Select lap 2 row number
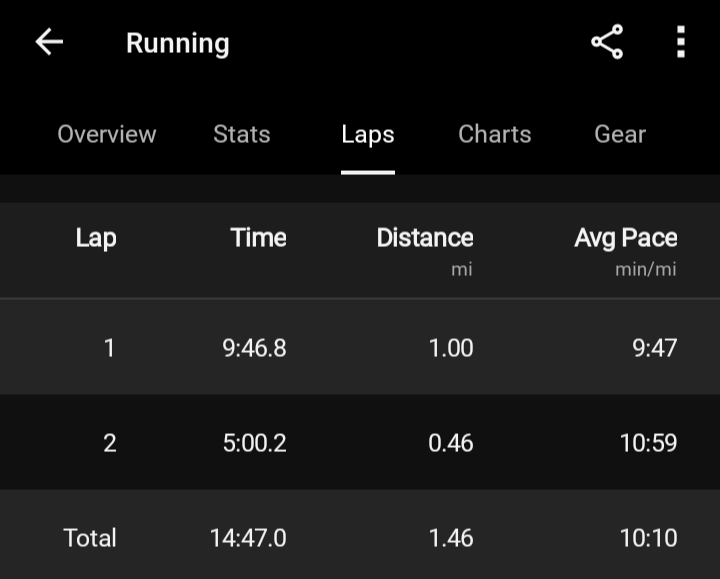Image resolution: width=720 pixels, height=579 pixels. tap(109, 443)
